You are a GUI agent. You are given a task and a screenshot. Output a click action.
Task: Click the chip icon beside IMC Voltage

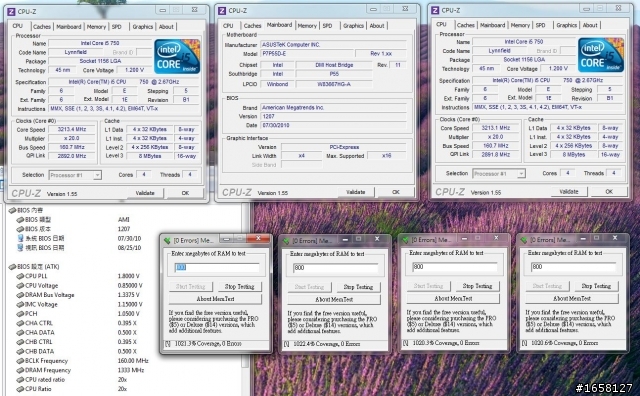pyautogui.click(x=20, y=305)
